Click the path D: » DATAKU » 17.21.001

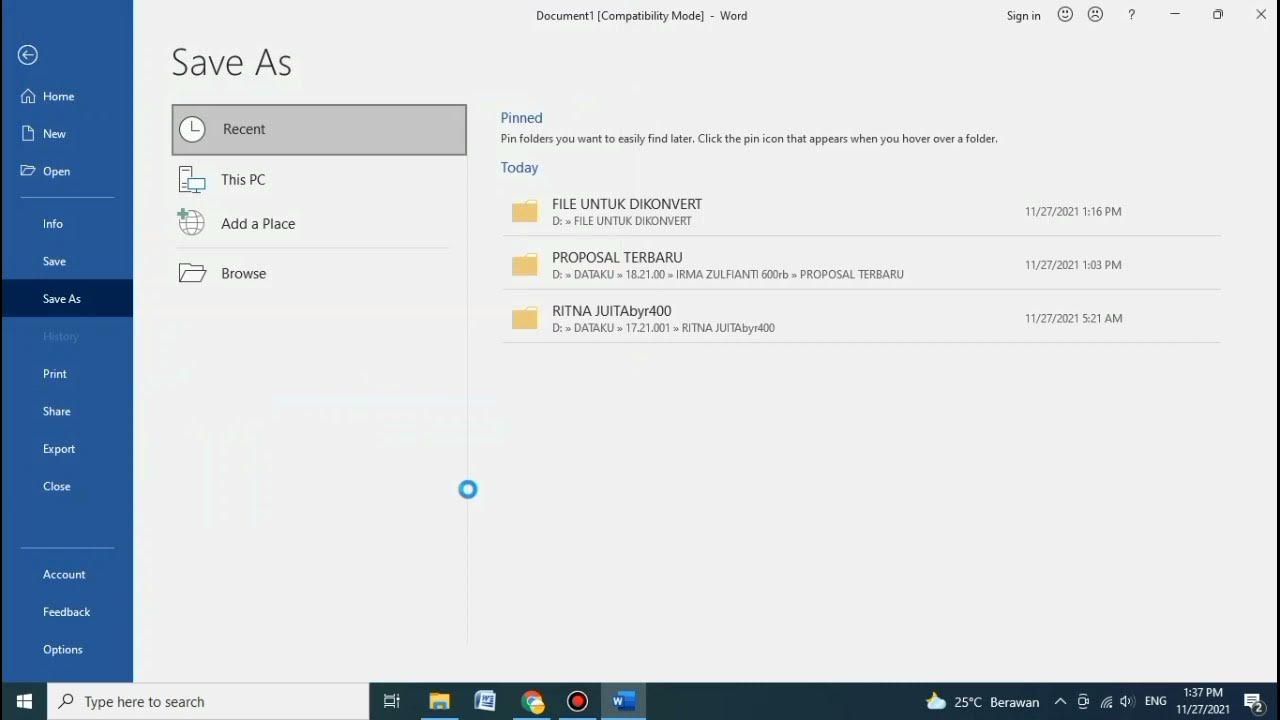pyautogui.click(x=663, y=328)
